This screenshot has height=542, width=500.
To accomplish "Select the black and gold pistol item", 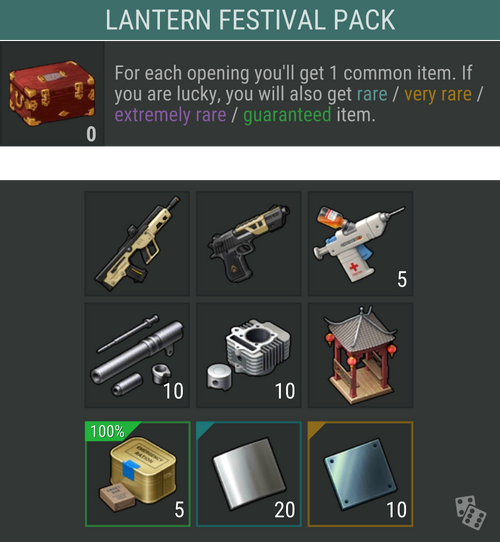I will [x=249, y=244].
